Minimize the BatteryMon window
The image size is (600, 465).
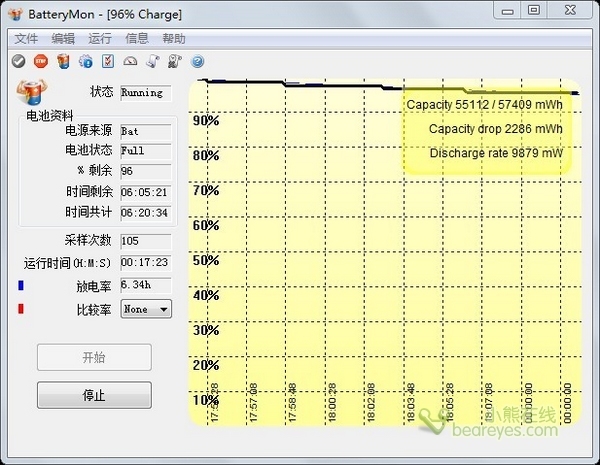(x=507, y=11)
